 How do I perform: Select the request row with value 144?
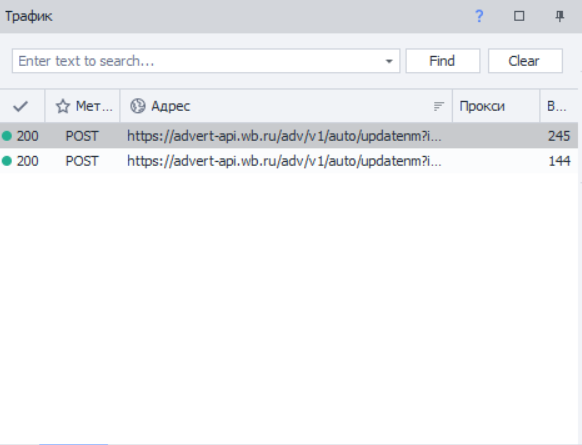click(289, 161)
